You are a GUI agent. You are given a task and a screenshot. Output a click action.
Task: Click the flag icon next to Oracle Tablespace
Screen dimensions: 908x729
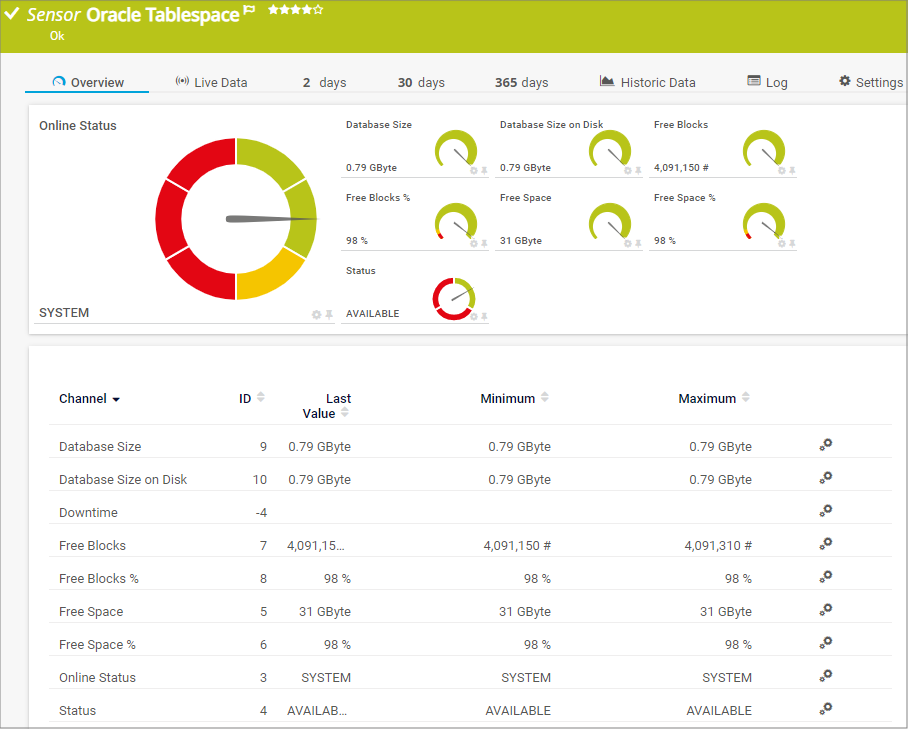click(x=249, y=11)
